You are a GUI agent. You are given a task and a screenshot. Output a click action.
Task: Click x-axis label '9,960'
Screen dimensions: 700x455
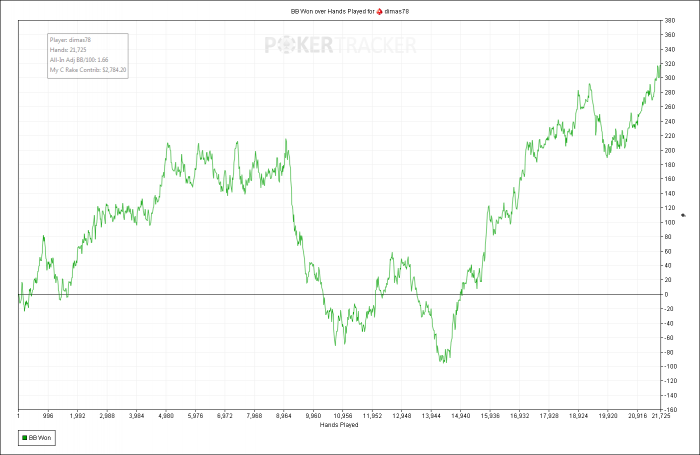[313, 416]
